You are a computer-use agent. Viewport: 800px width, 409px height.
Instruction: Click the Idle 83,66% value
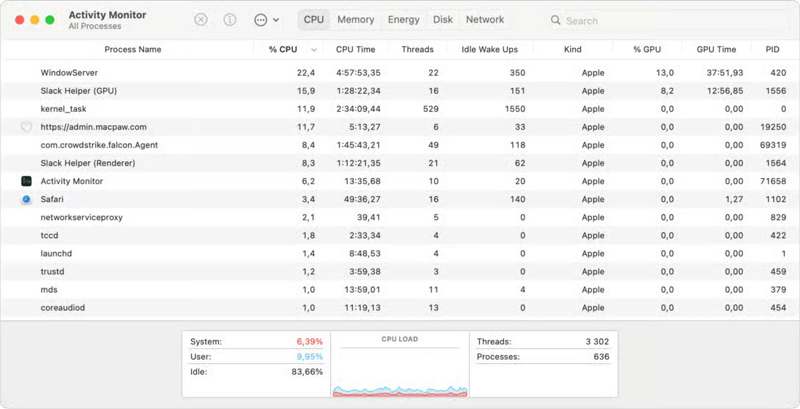[x=307, y=372]
